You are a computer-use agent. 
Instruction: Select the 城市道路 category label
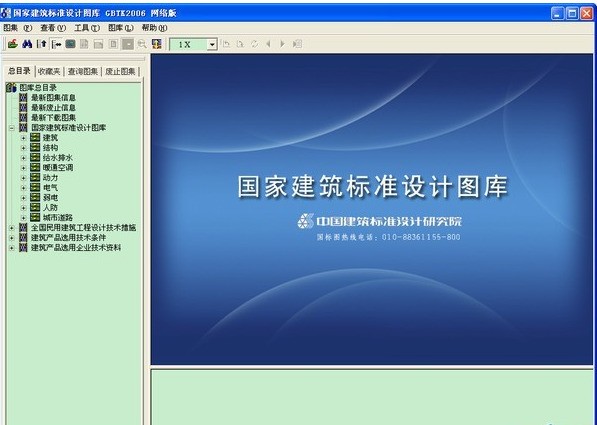57,217
